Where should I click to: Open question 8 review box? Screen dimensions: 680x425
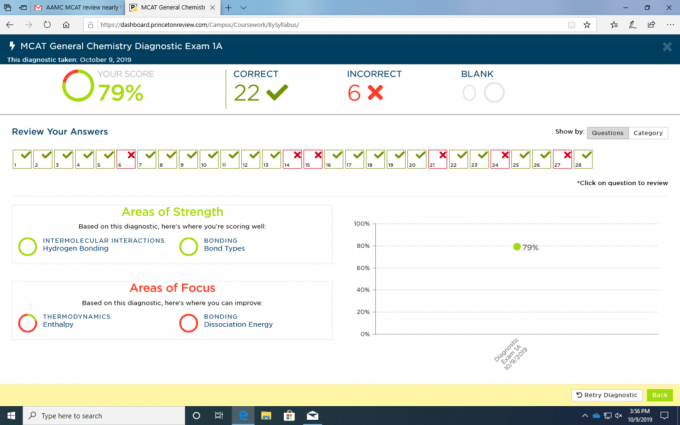click(x=168, y=159)
